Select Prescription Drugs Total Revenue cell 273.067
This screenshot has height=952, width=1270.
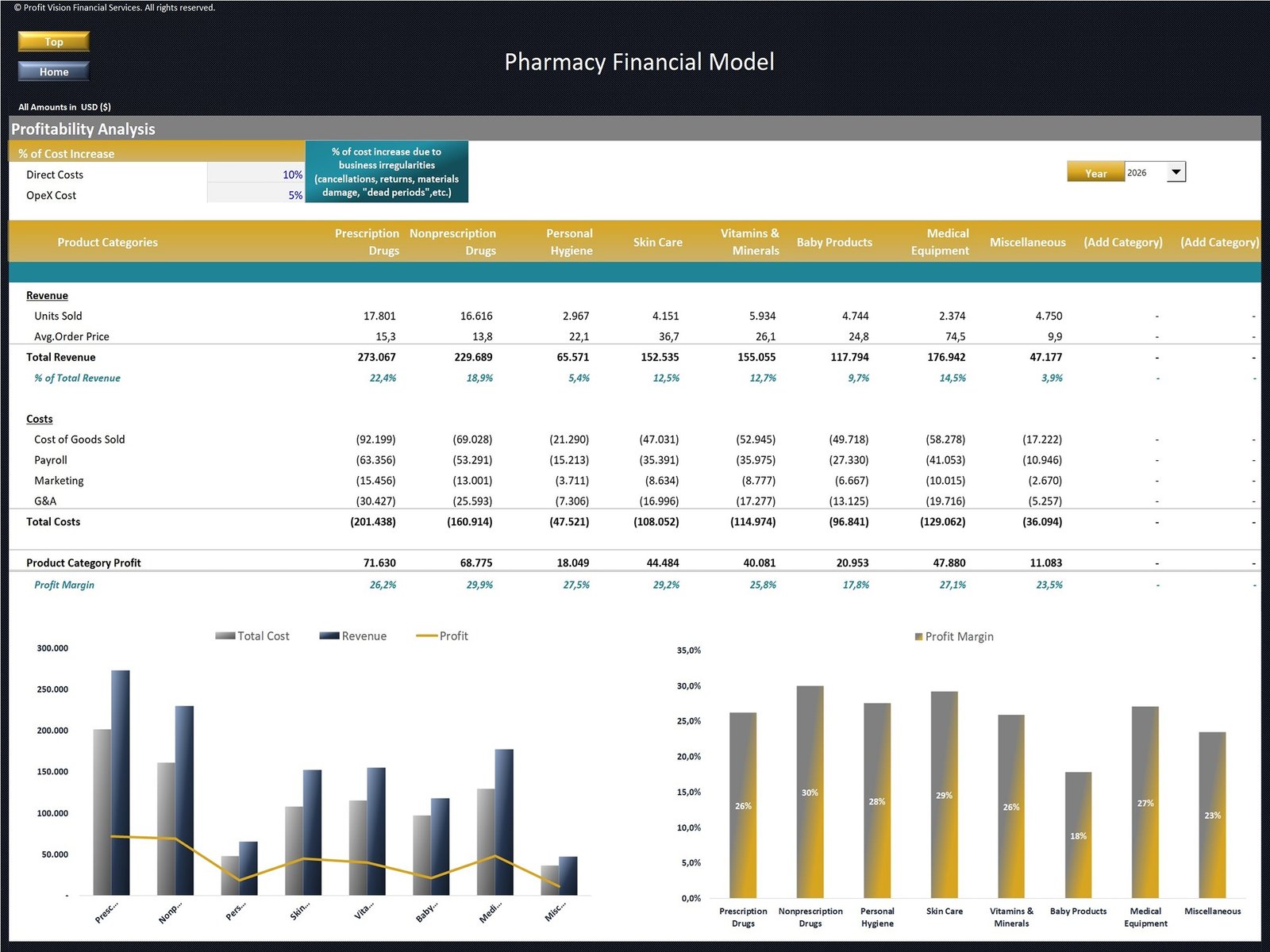coord(376,357)
